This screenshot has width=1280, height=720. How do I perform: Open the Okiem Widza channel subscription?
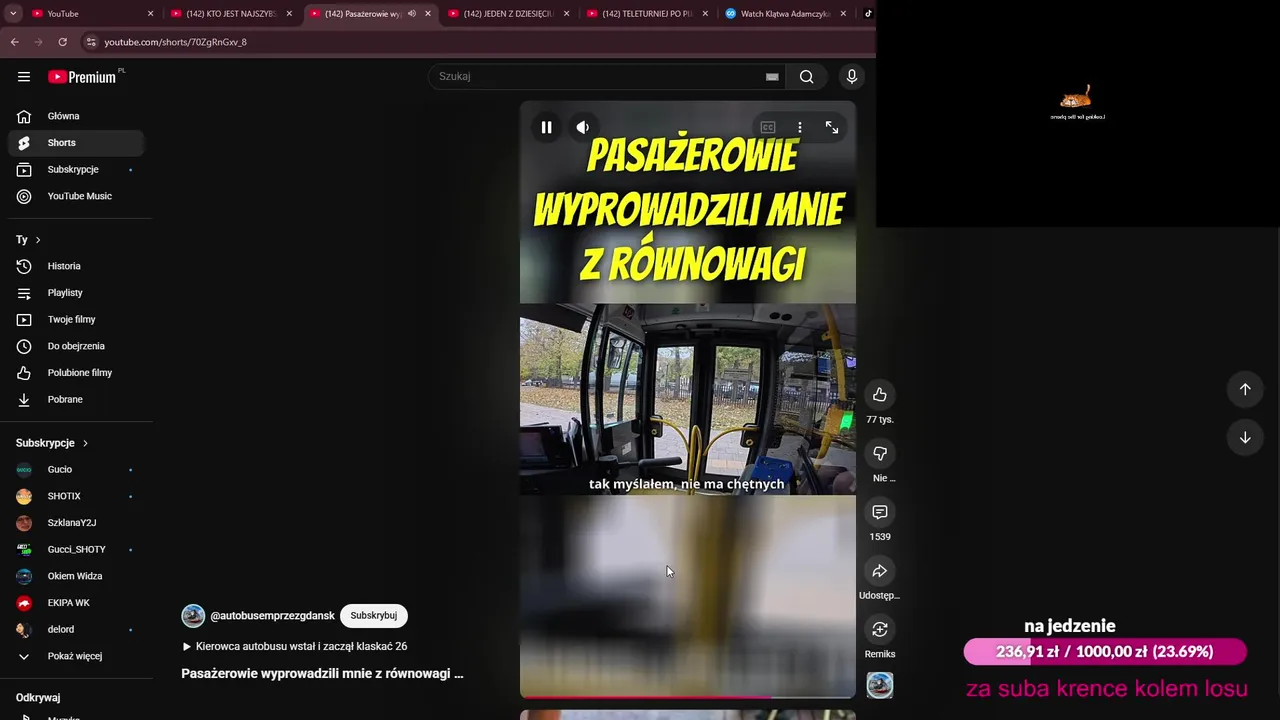coord(76,576)
